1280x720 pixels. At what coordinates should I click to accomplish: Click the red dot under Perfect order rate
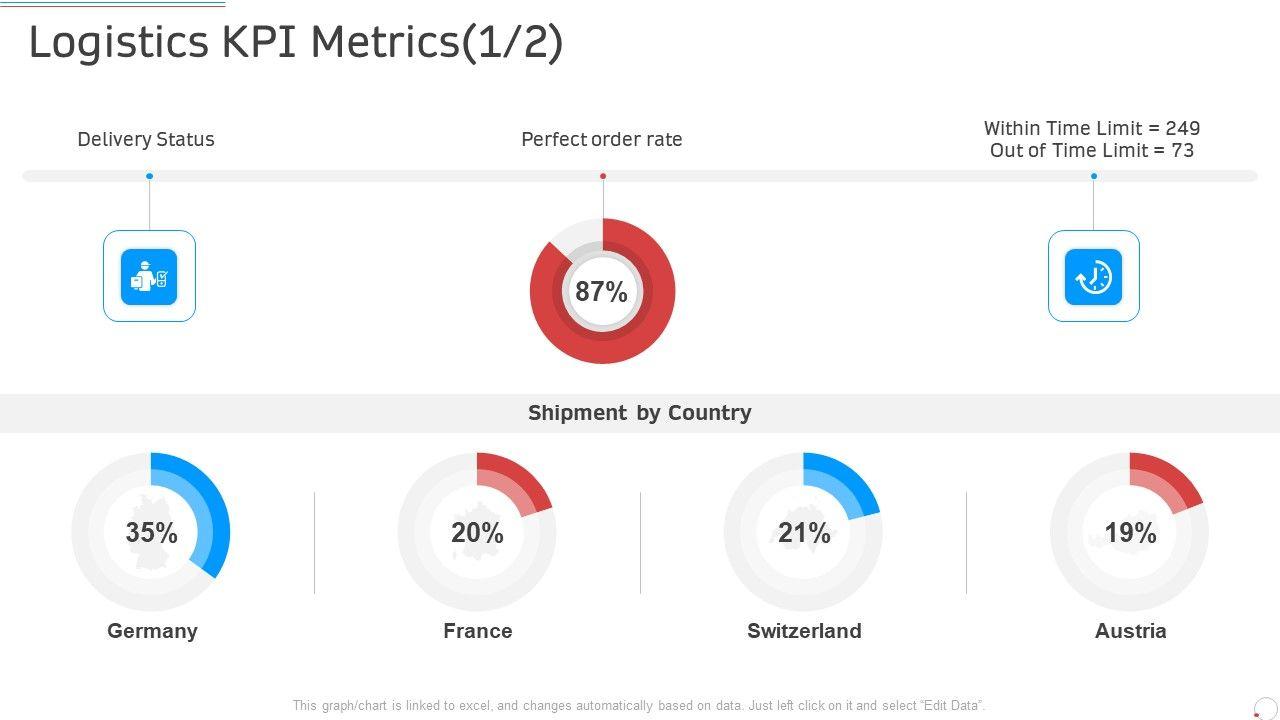603,176
